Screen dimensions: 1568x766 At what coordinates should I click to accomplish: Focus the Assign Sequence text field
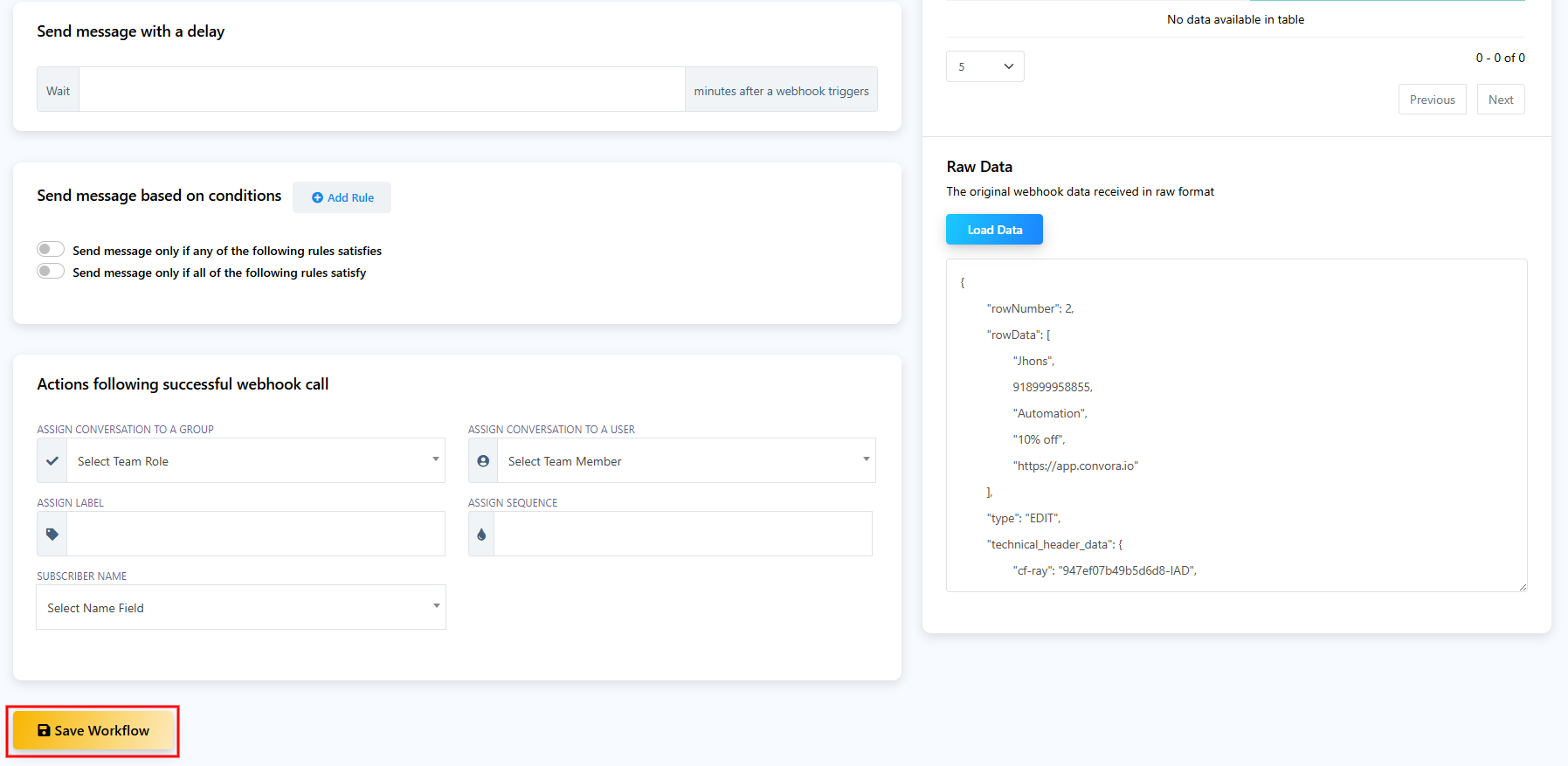[682, 535]
